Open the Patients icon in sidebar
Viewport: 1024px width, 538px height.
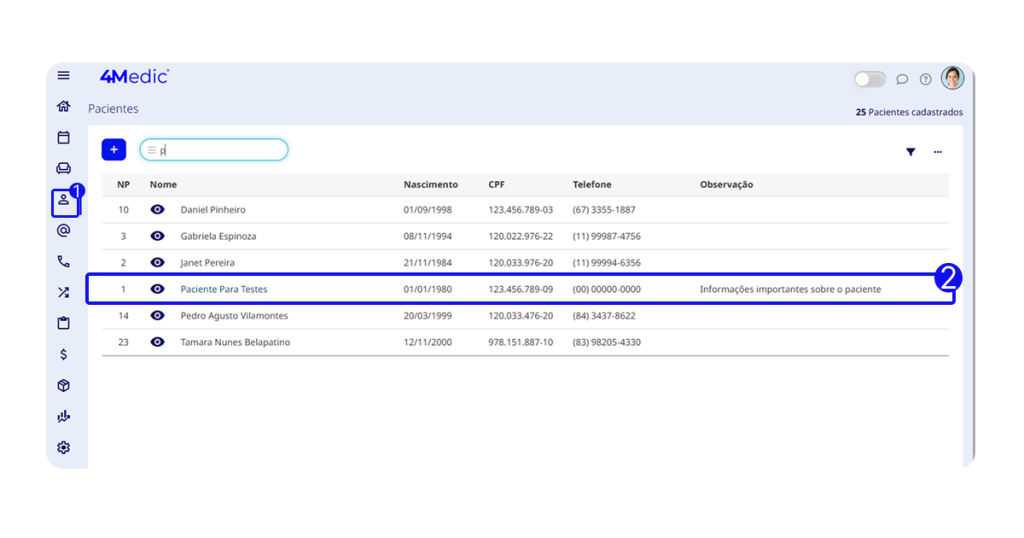pyautogui.click(x=64, y=200)
